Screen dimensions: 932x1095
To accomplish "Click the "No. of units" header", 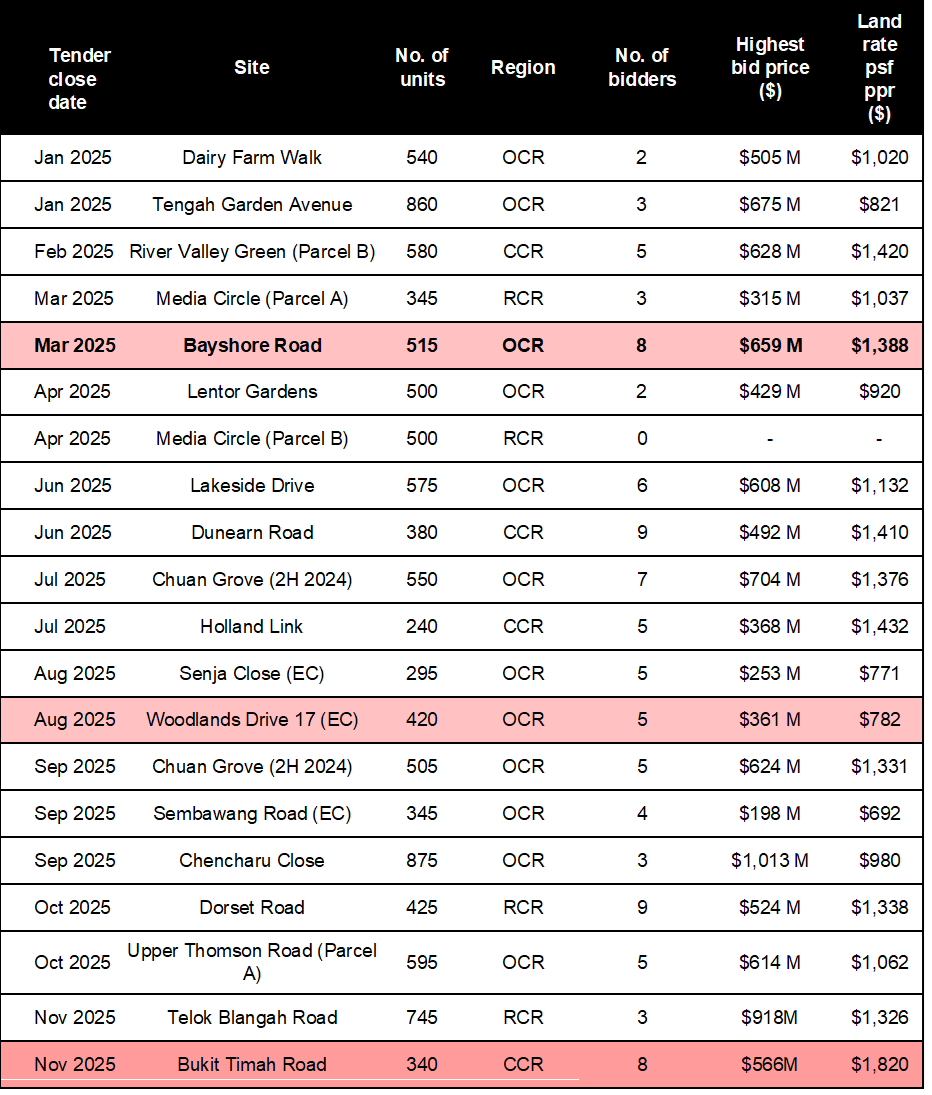I will 422,68.
